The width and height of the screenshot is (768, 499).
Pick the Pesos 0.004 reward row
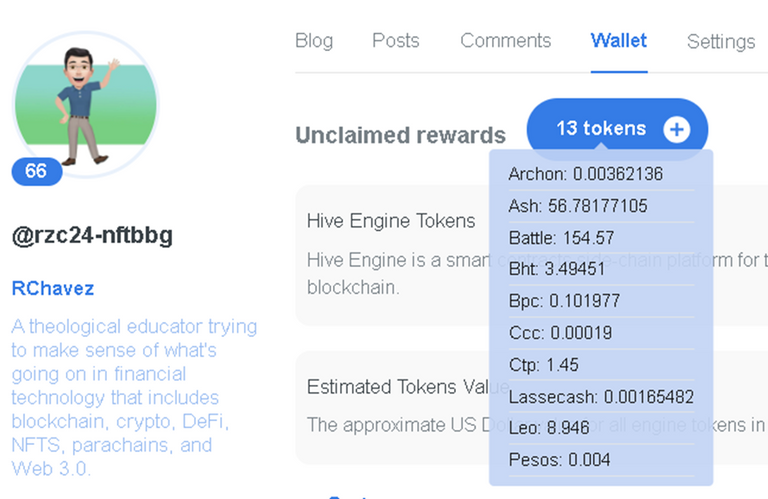[x=601, y=460]
